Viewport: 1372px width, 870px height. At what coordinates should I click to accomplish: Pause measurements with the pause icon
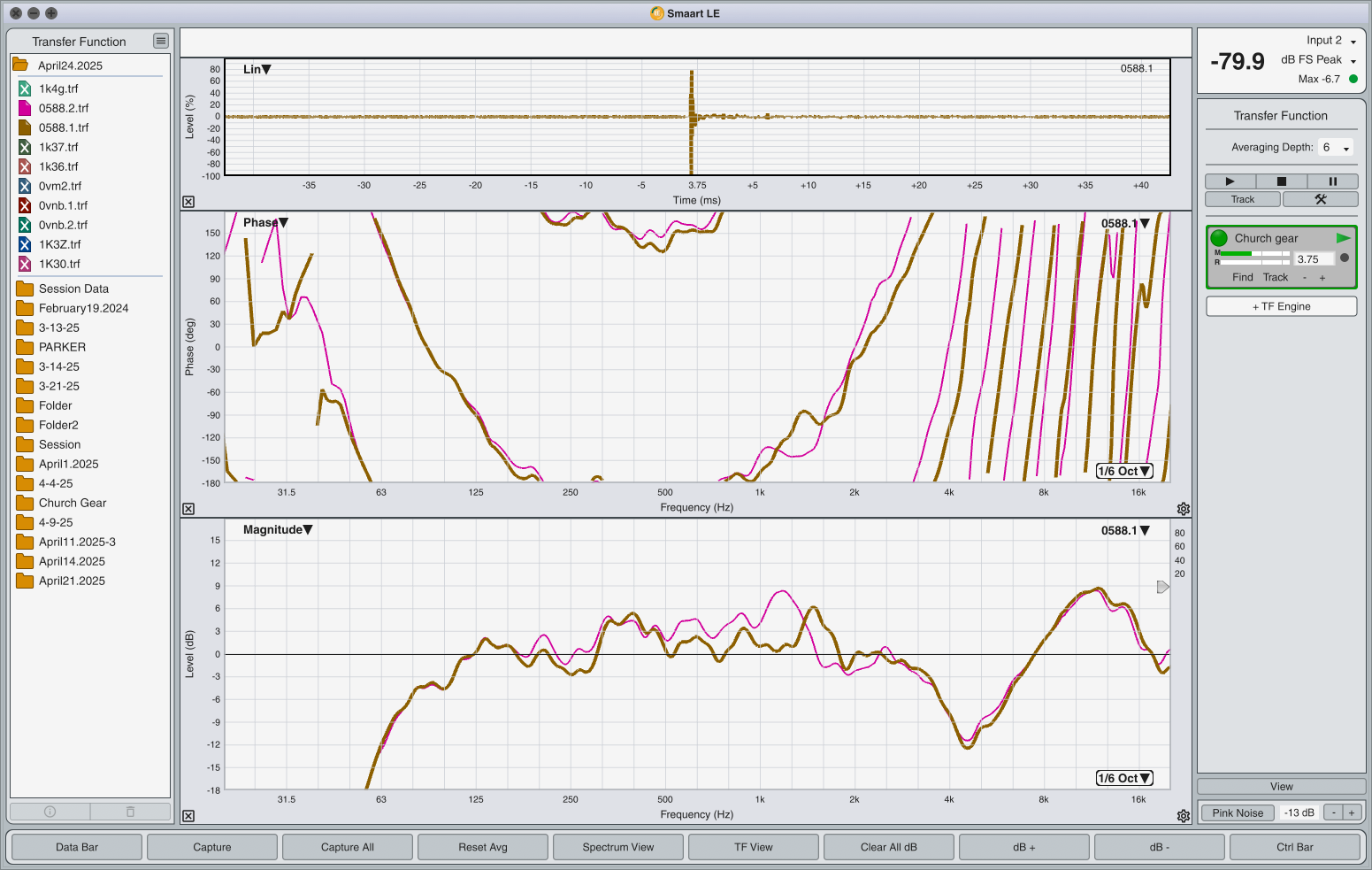(1332, 181)
